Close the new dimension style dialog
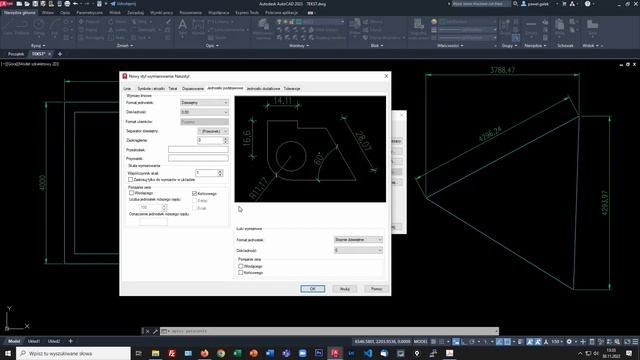The image size is (640, 360). (386, 76)
